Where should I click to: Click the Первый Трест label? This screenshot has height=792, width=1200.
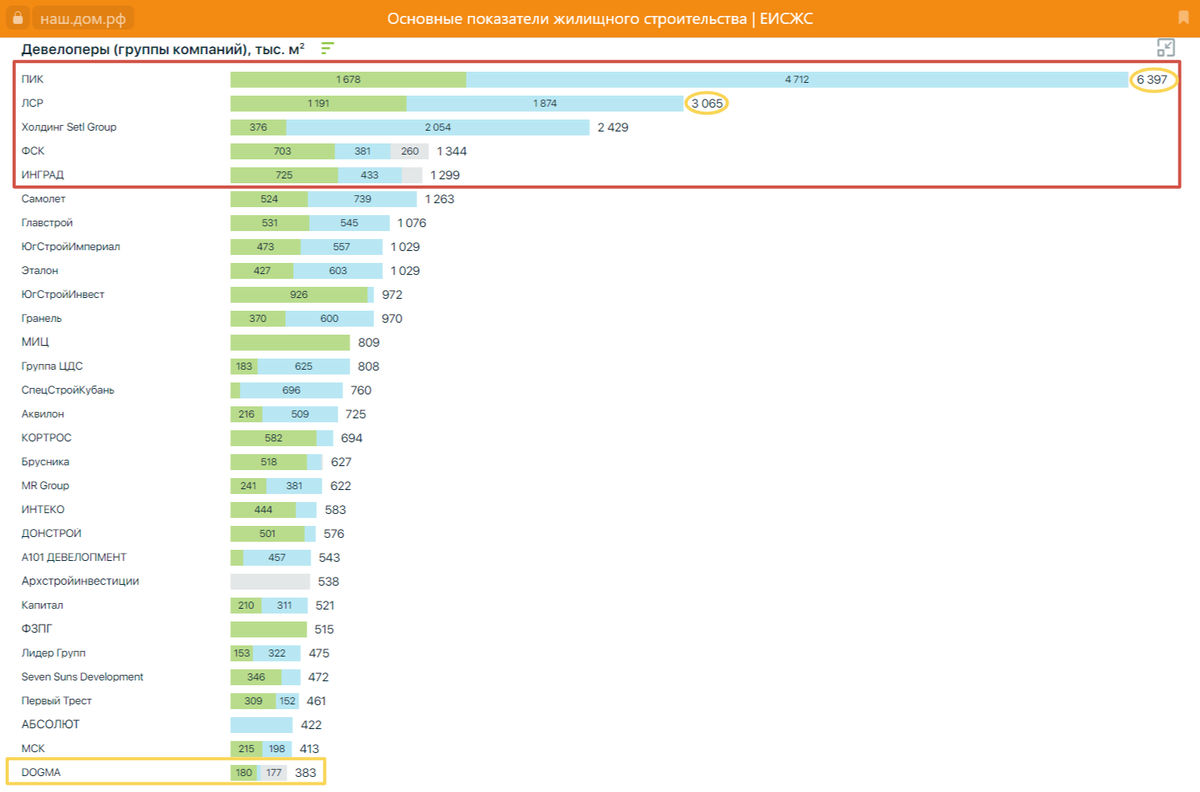pyautogui.click(x=56, y=701)
